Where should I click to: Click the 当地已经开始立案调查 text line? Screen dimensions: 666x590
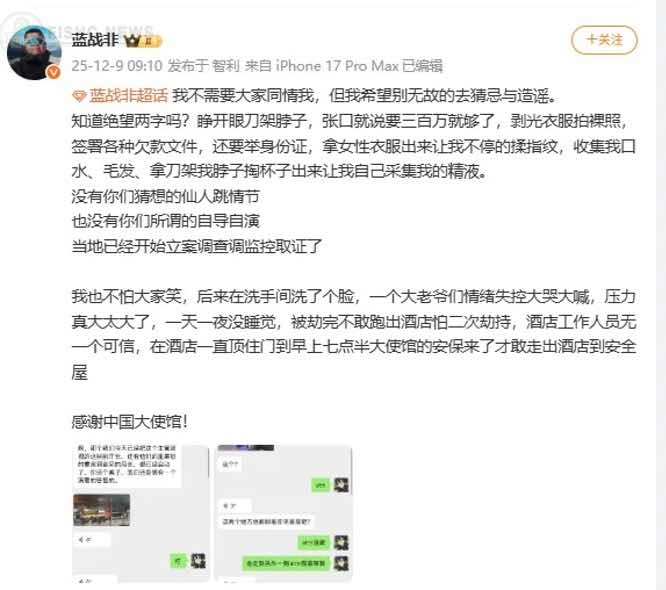[x=197, y=246]
